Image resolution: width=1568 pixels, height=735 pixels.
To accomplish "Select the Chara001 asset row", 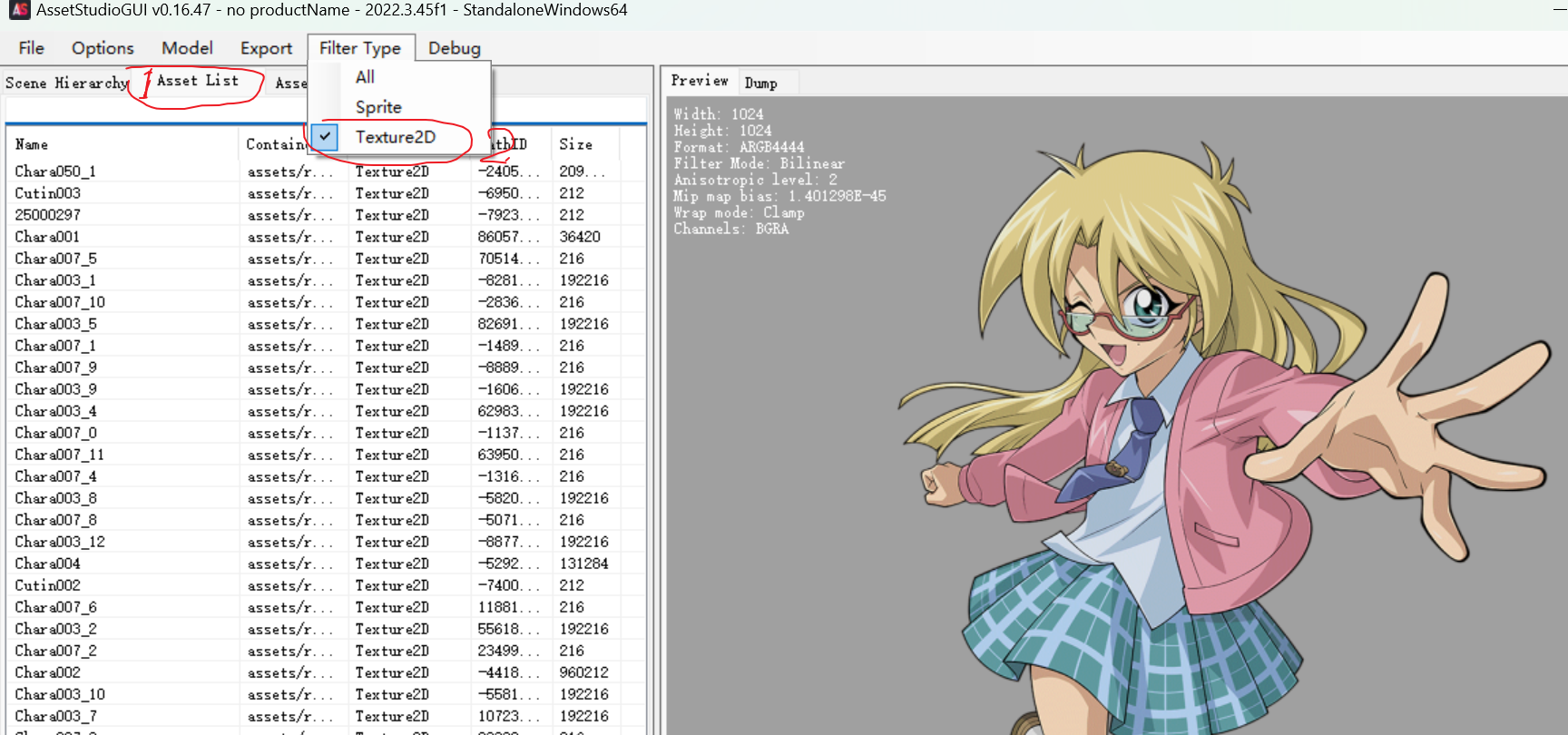I will click(327, 237).
